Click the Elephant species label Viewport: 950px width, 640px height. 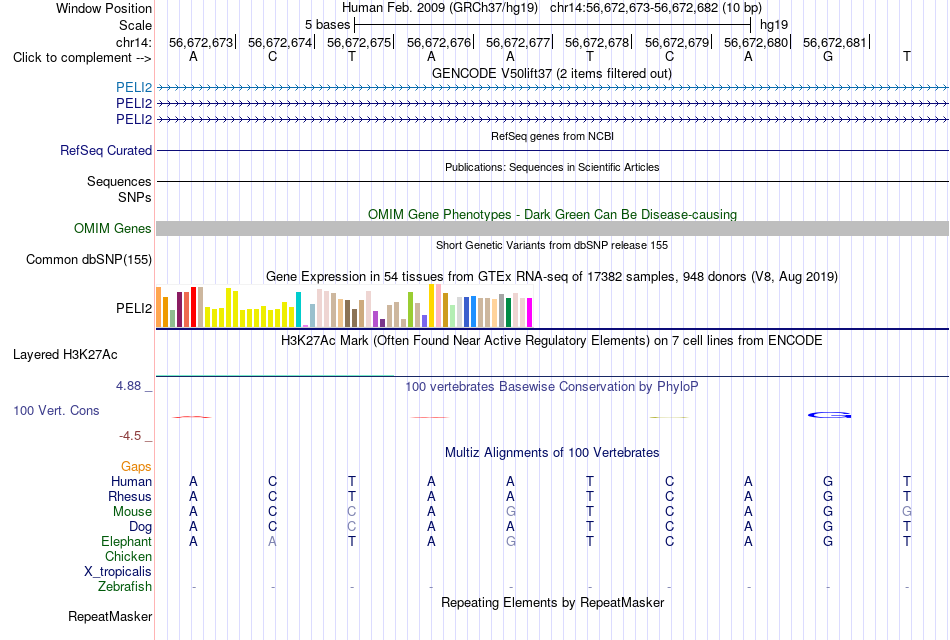(127, 542)
